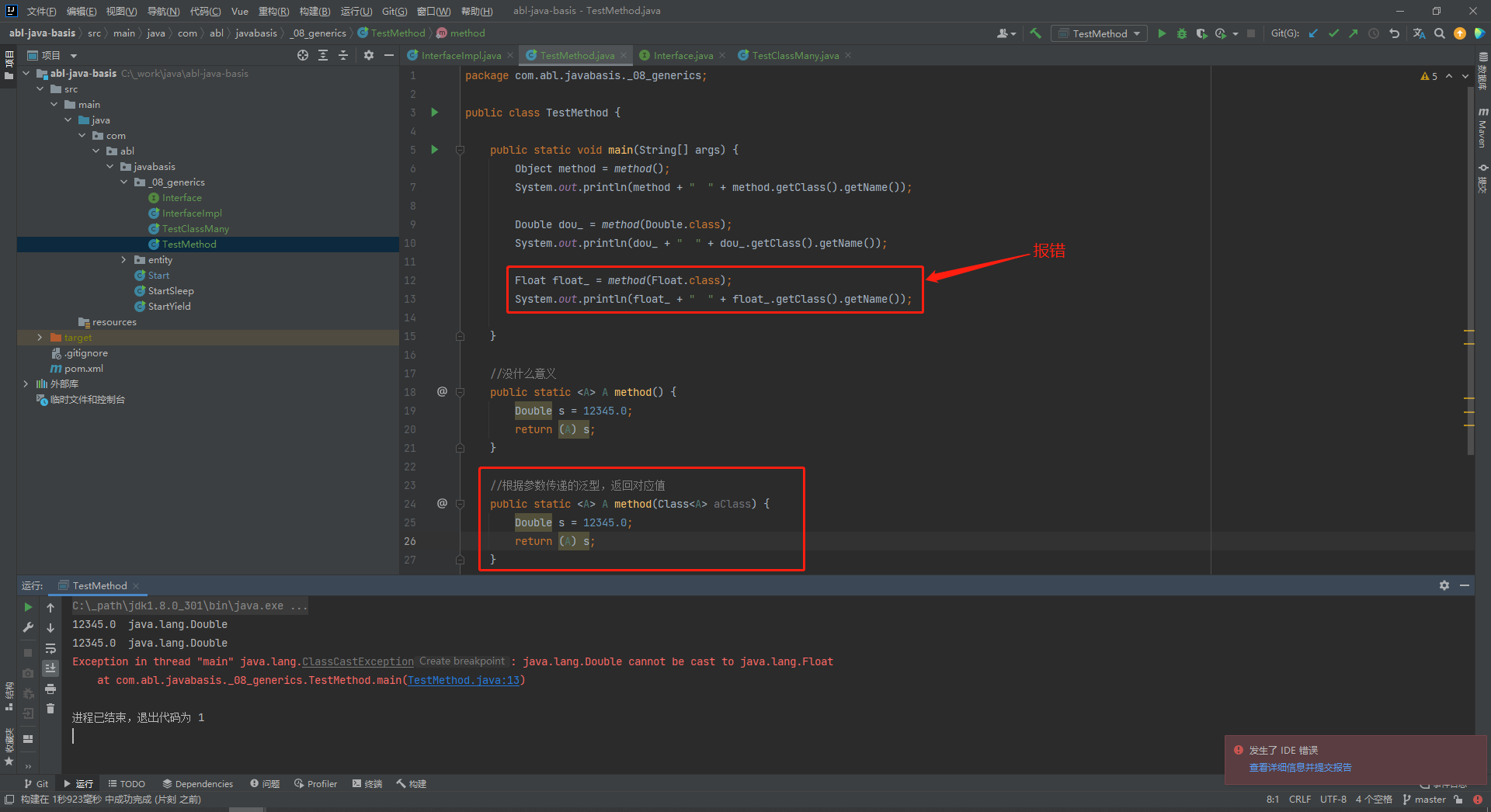Open Search Everywhere magnifier

click(1440, 33)
